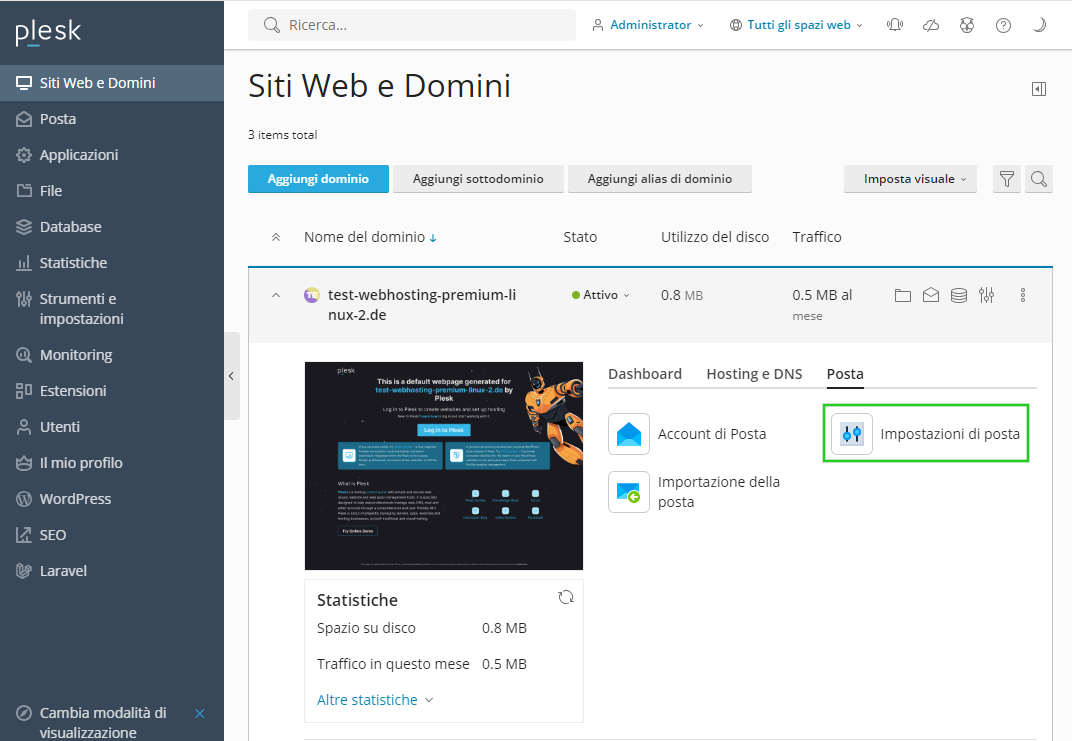Select the Posta tab

click(x=845, y=375)
